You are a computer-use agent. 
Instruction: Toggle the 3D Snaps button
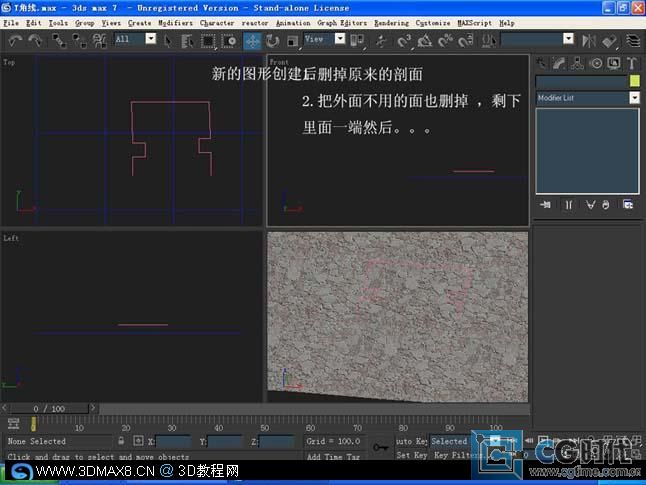point(405,41)
